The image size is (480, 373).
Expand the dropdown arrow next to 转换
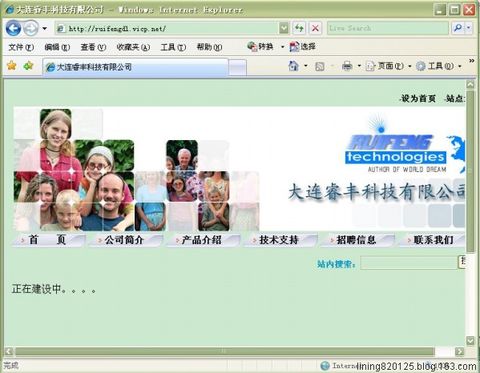click(x=282, y=47)
